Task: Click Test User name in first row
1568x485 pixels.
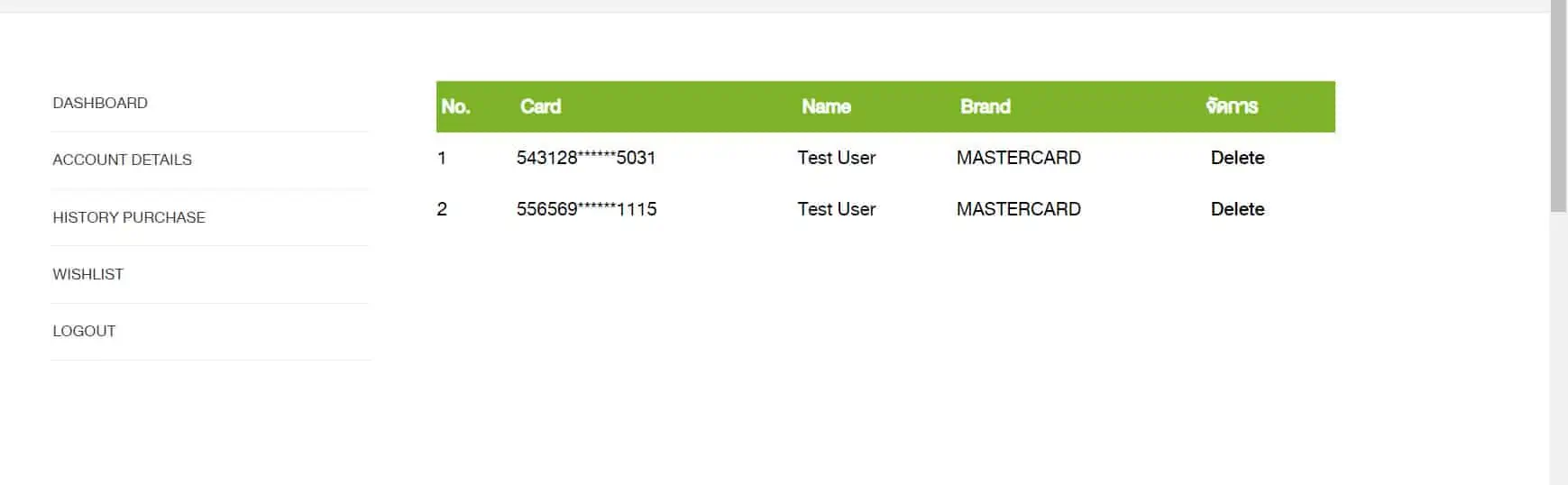Action: [x=836, y=158]
